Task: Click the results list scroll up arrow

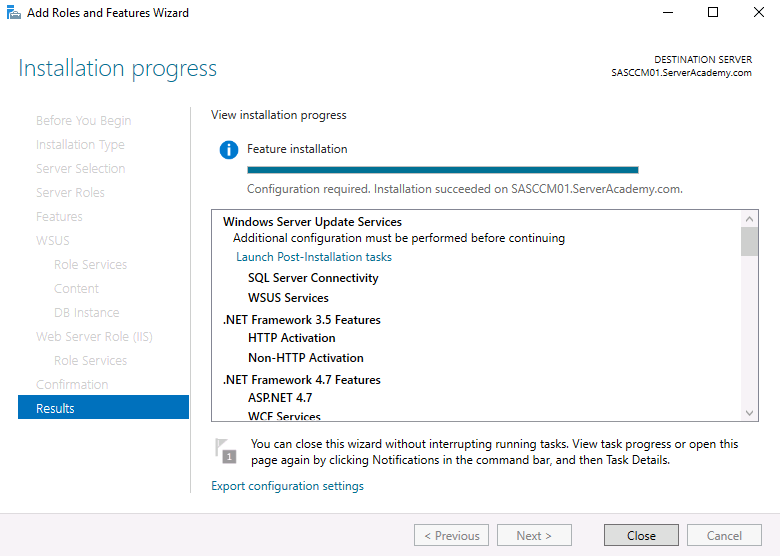Action: 750,219
